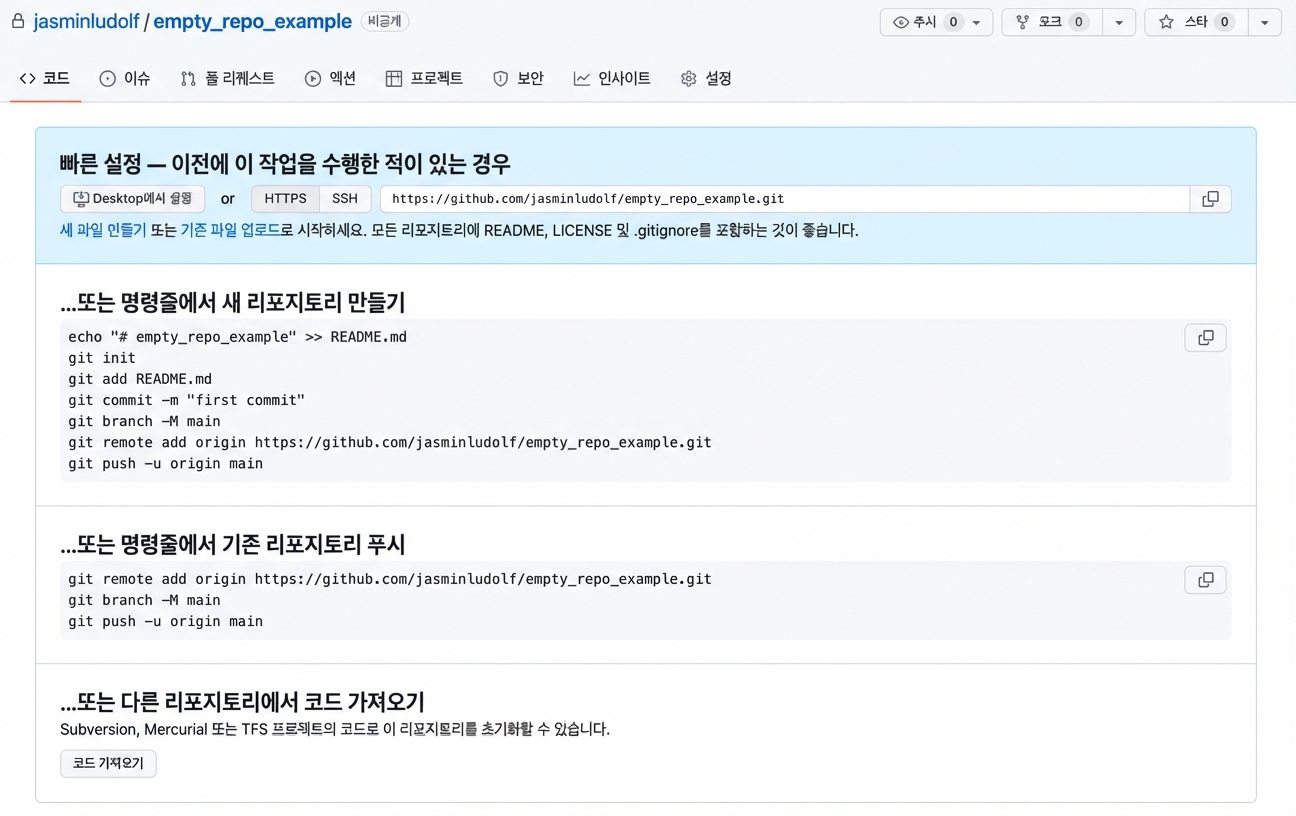
Task: Click the 새 리포지토리 만들기 heading
Action: [x=233, y=302]
